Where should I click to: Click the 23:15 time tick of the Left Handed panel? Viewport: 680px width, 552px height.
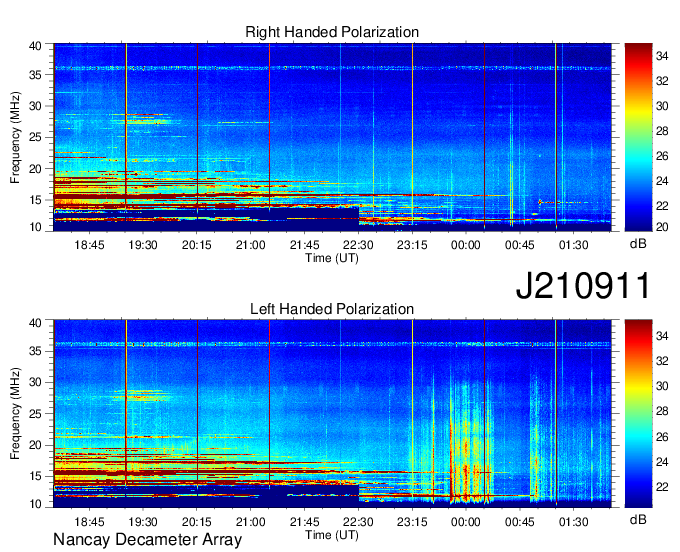point(412,521)
